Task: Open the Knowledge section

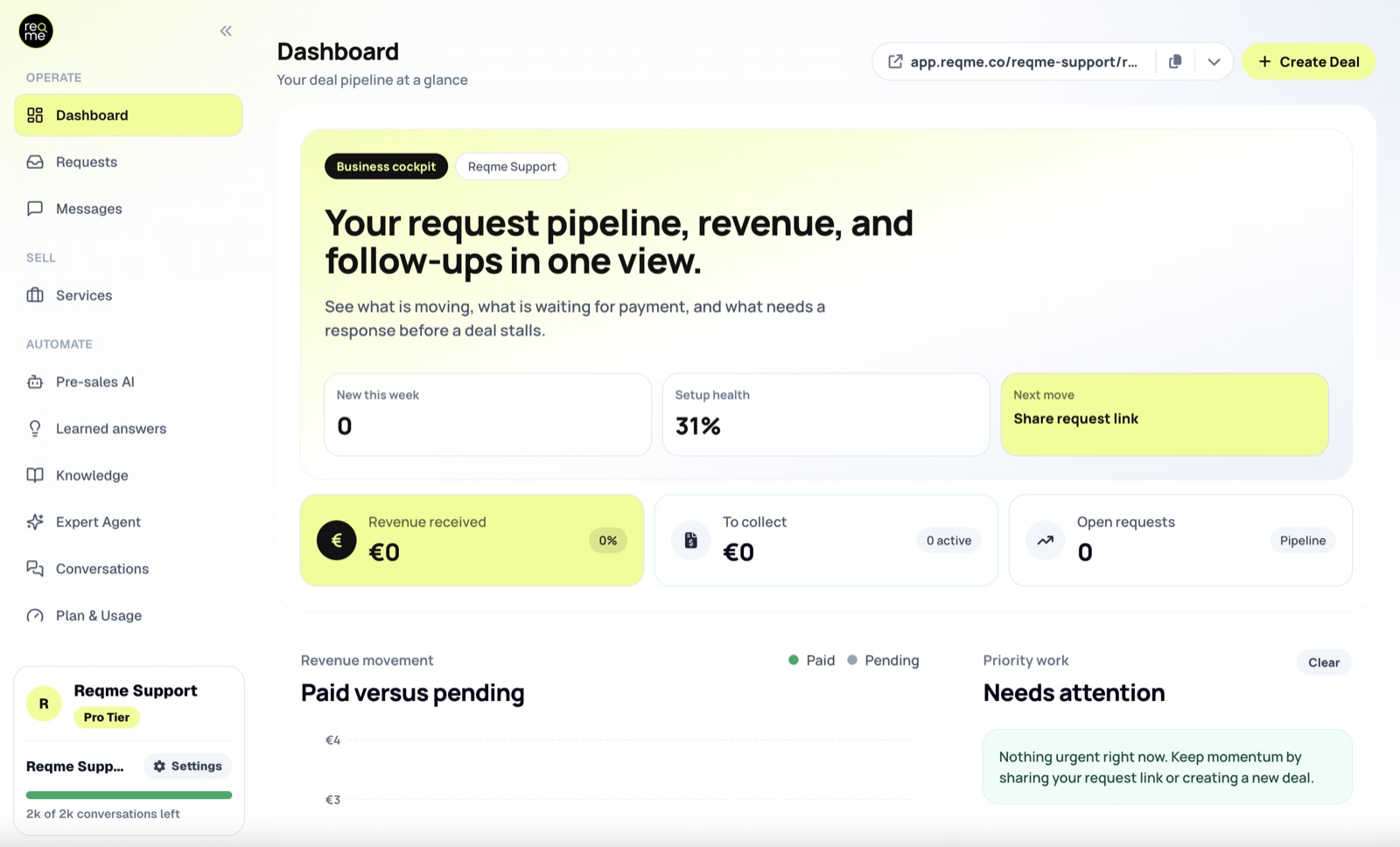Action: [x=129, y=475]
